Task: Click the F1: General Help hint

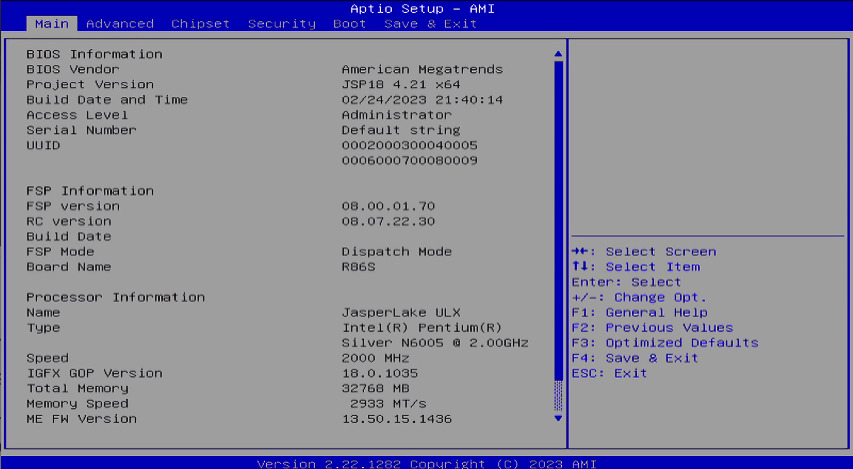Action: 640,313
